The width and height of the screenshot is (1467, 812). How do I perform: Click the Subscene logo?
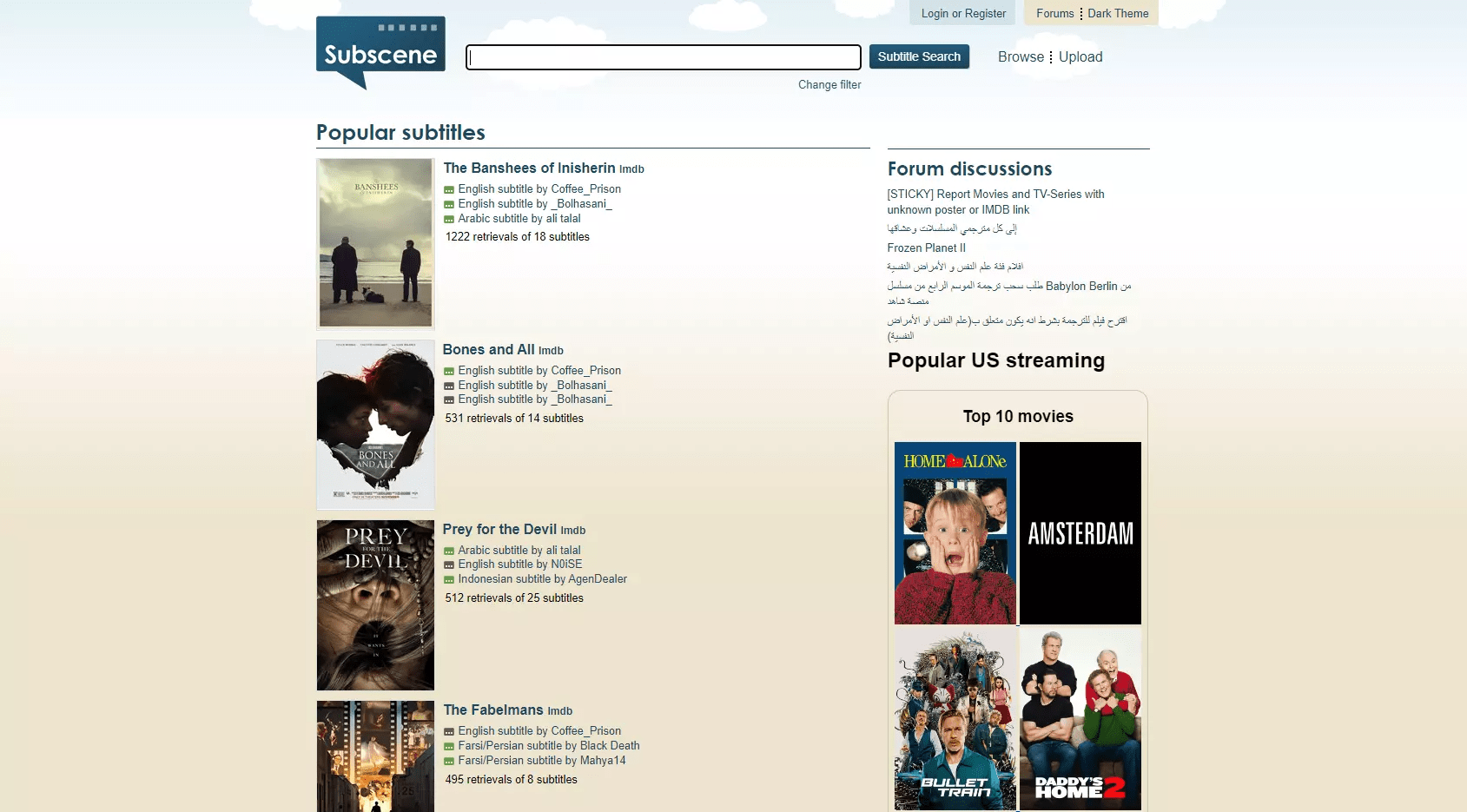380,52
